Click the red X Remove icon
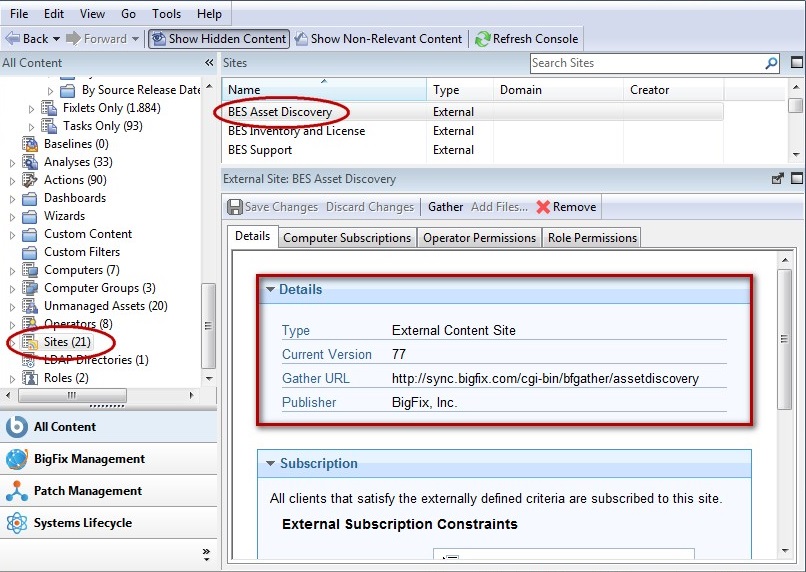The width and height of the screenshot is (806, 572). (x=543, y=207)
